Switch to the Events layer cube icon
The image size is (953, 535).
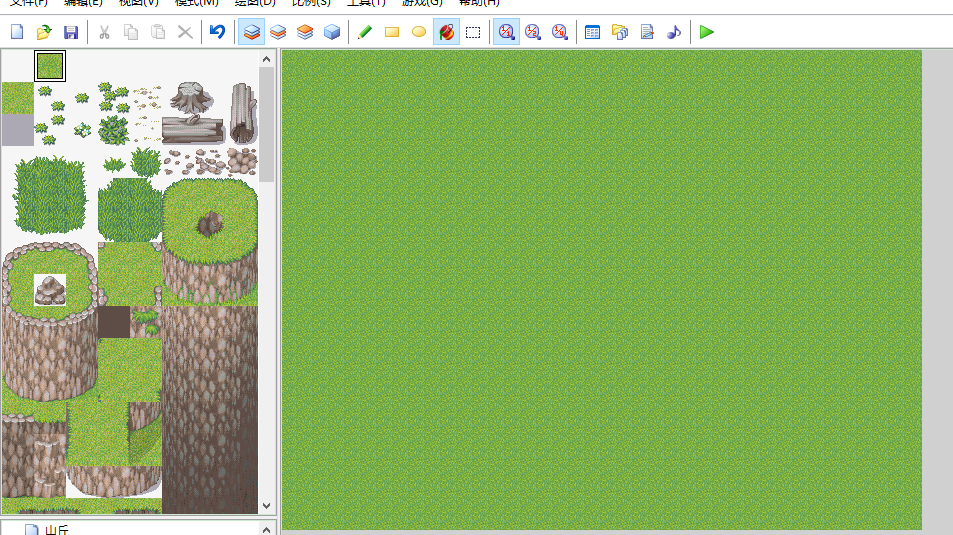332,32
